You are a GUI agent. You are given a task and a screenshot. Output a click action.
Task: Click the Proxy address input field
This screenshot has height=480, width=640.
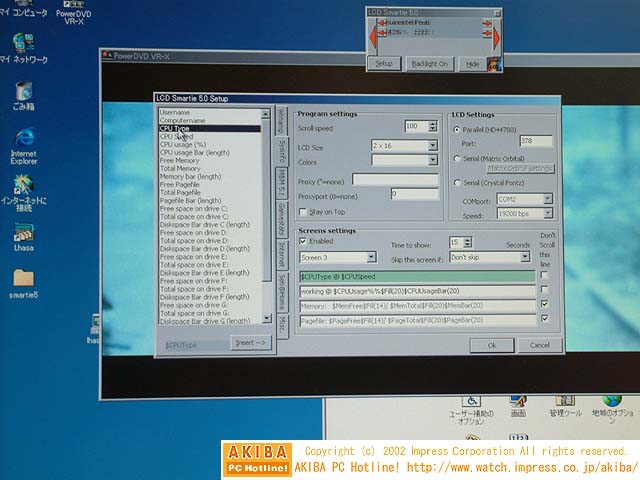click(x=395, y=179)
